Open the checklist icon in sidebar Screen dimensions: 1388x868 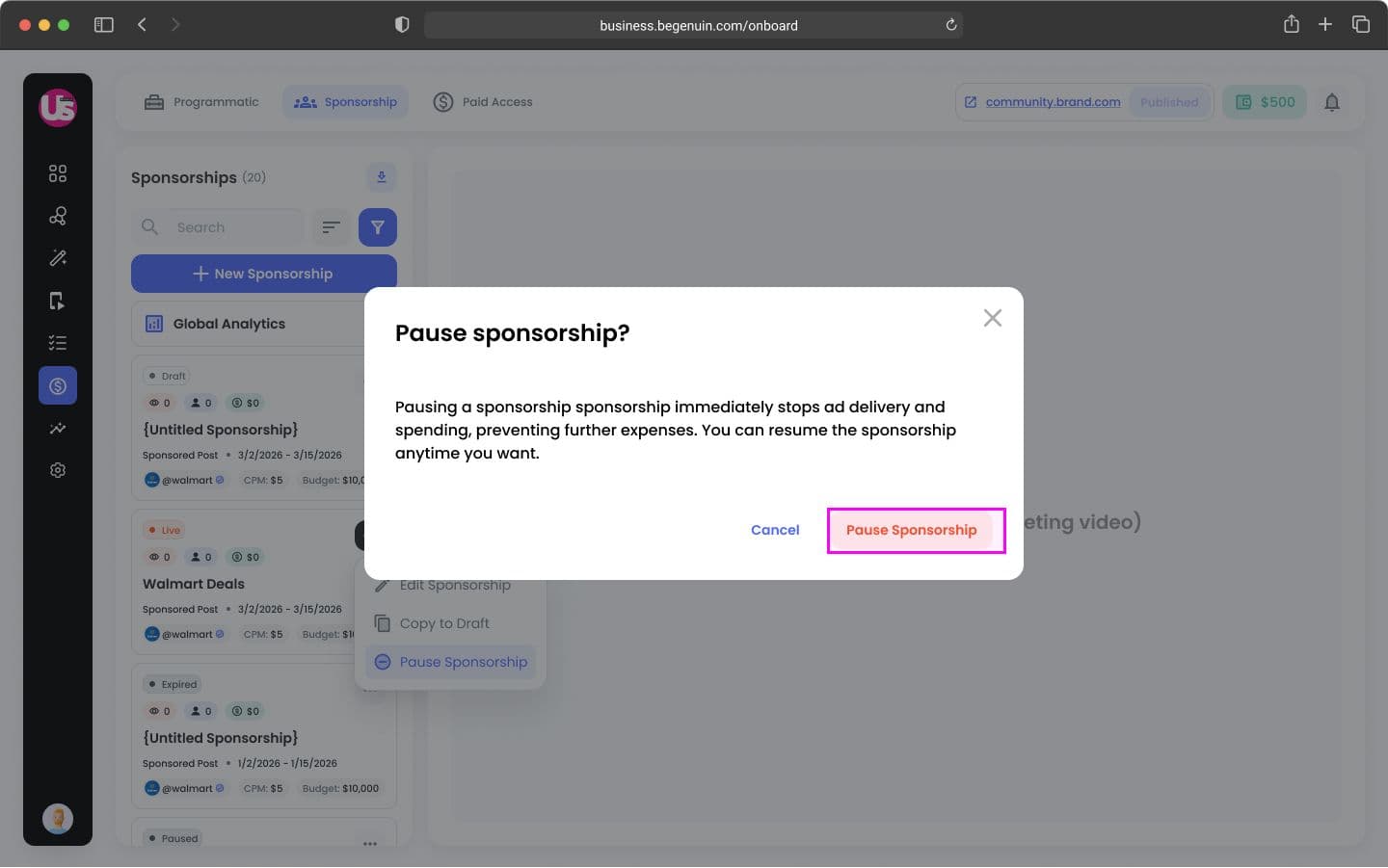point(58,343)
